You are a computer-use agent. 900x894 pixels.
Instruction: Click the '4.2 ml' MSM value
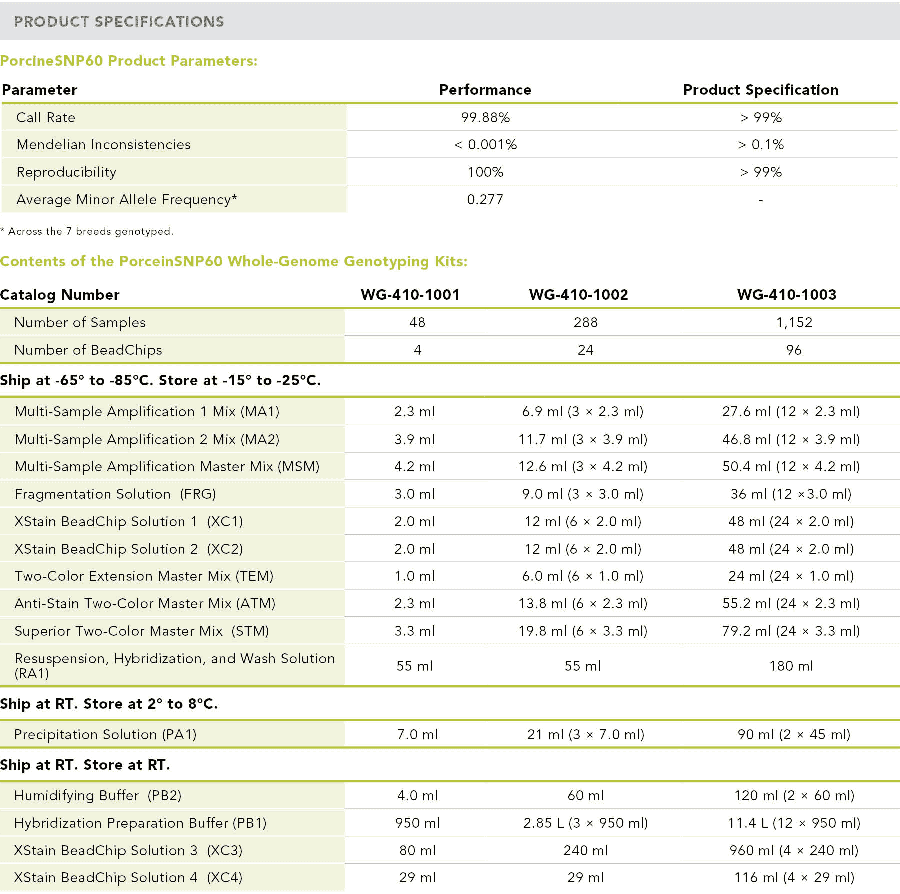[414, 466]
